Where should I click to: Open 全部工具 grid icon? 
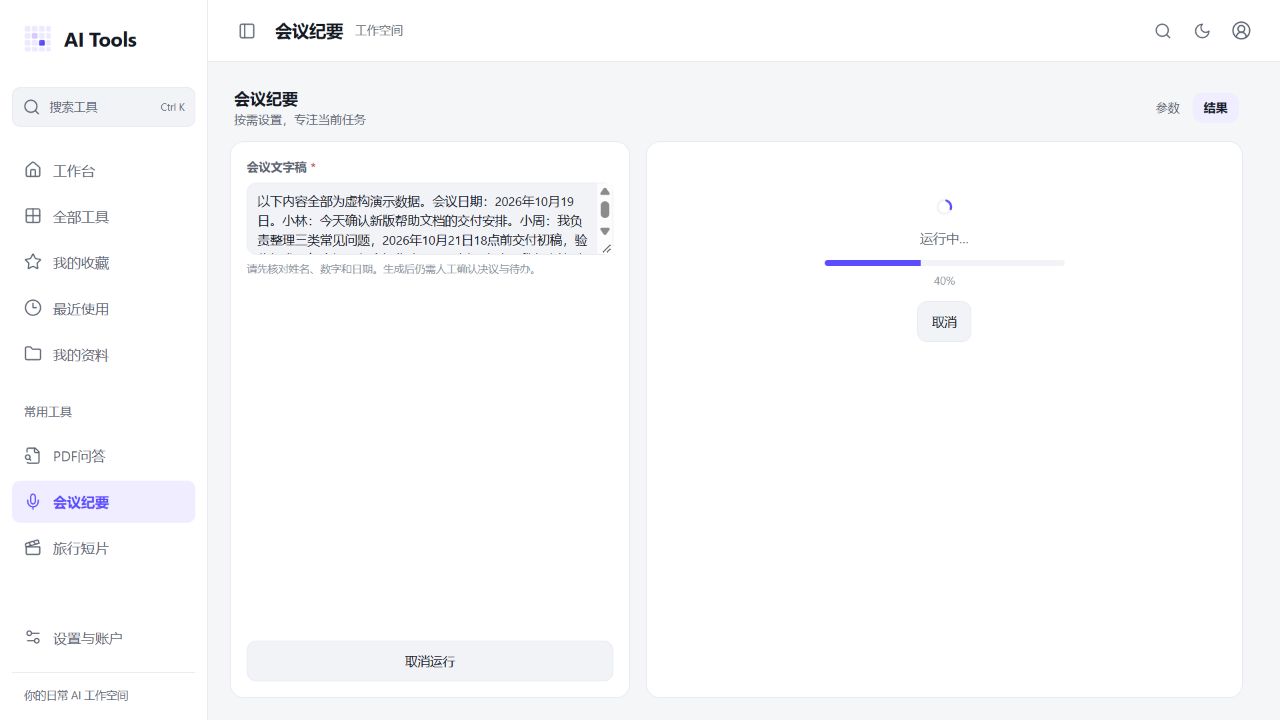[33, 216]
